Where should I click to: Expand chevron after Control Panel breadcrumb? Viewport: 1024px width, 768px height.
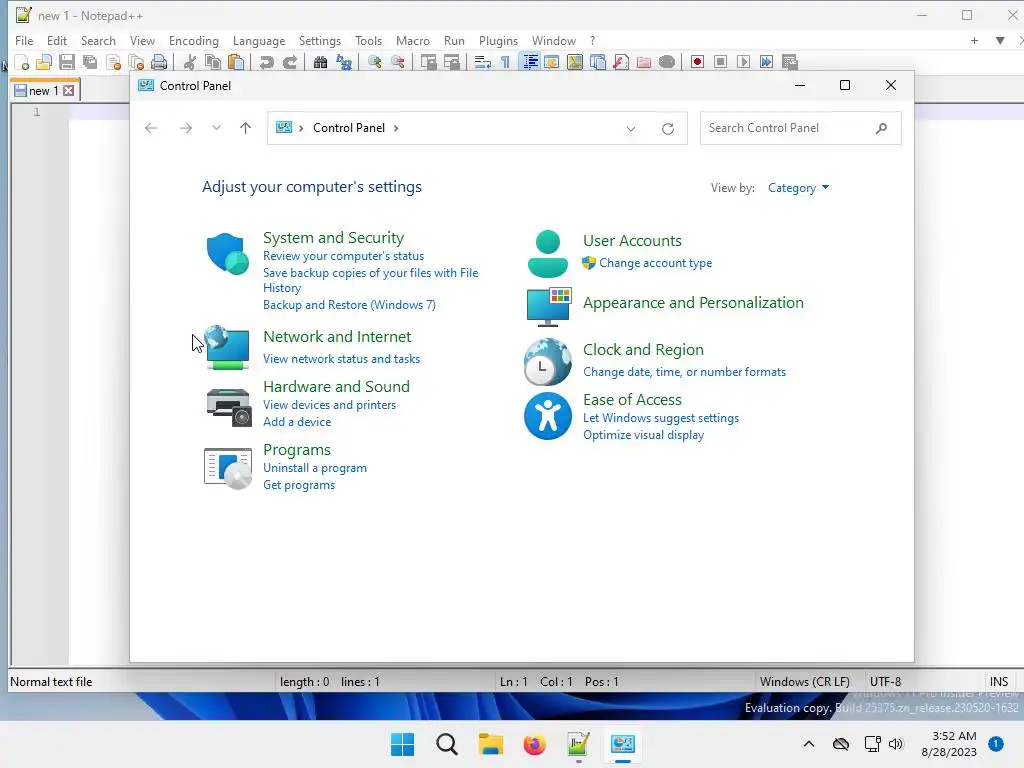point(396,128)
